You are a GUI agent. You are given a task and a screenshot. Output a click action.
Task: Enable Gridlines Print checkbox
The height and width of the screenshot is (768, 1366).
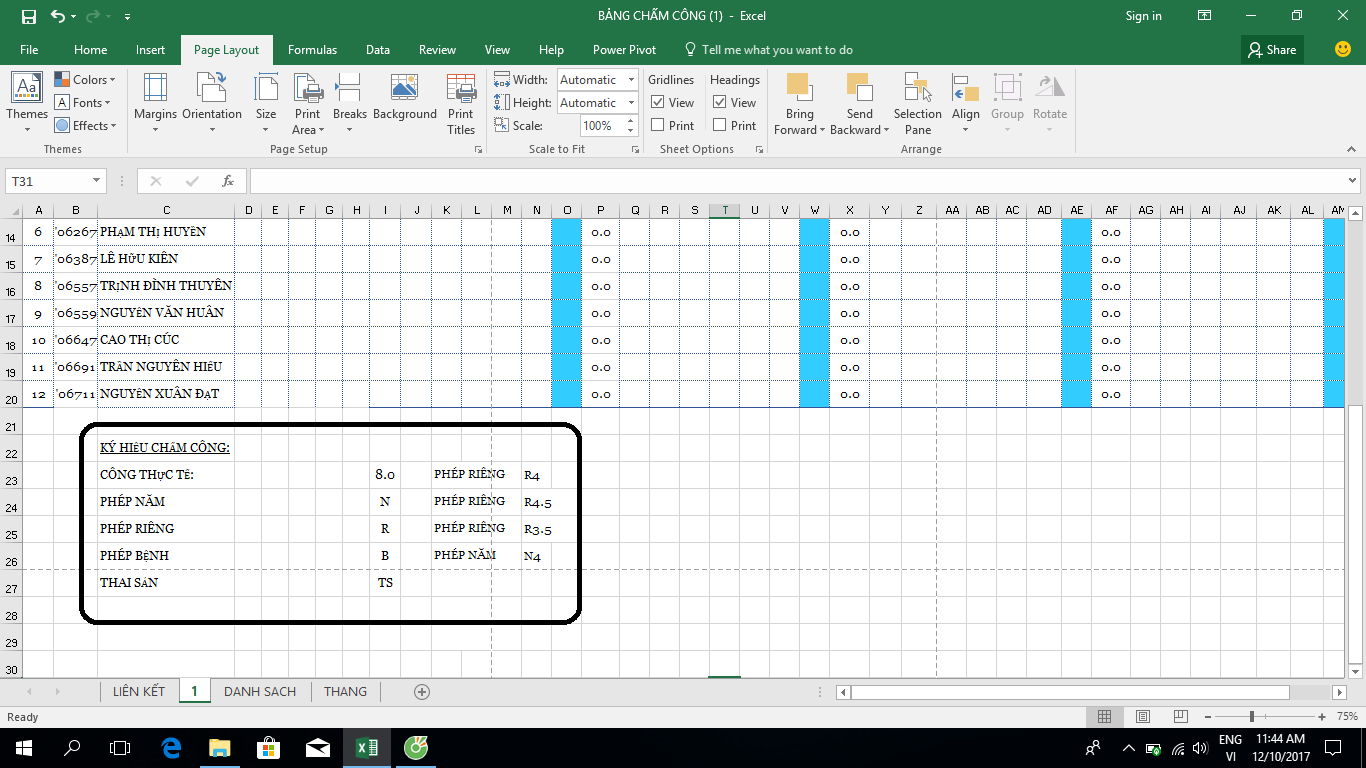coord(658,125)
